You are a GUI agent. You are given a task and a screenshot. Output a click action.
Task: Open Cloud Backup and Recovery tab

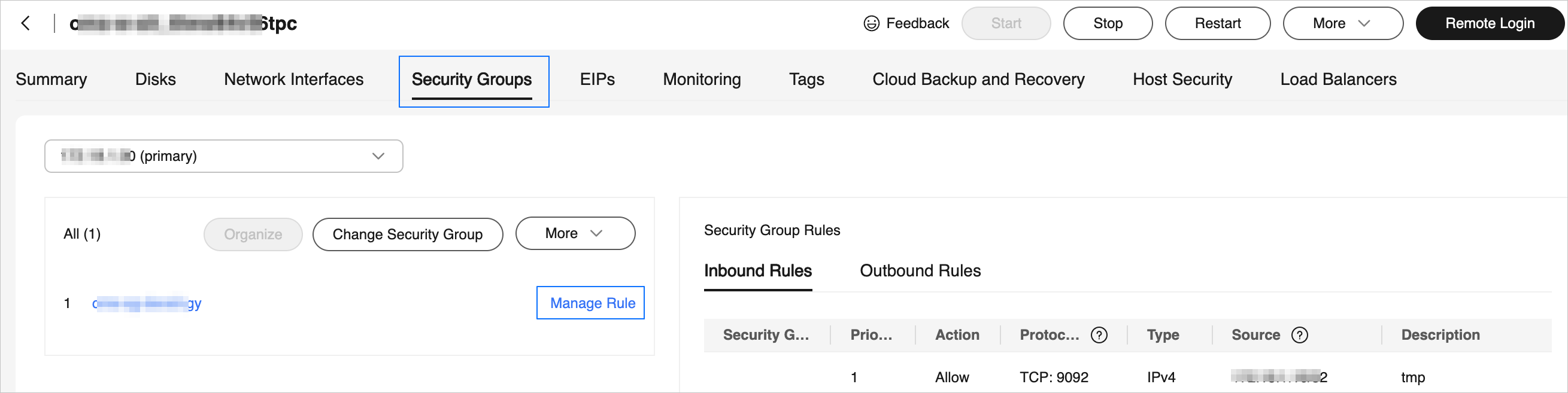click(978, 80)
